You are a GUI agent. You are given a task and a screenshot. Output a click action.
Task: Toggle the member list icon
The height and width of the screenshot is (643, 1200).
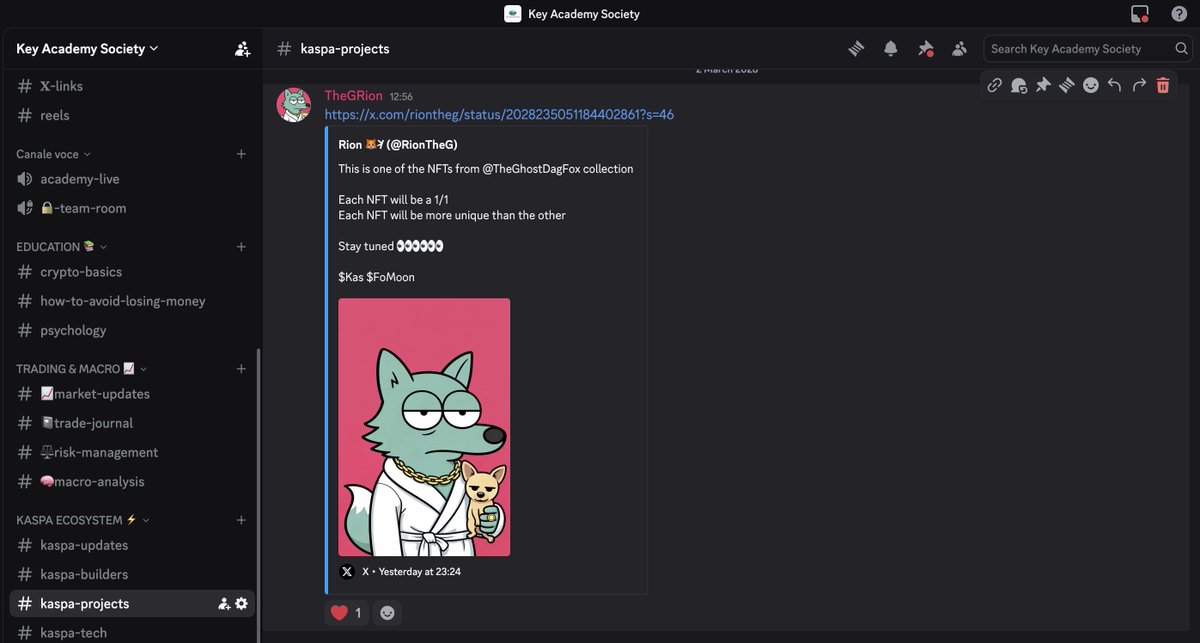959,48
